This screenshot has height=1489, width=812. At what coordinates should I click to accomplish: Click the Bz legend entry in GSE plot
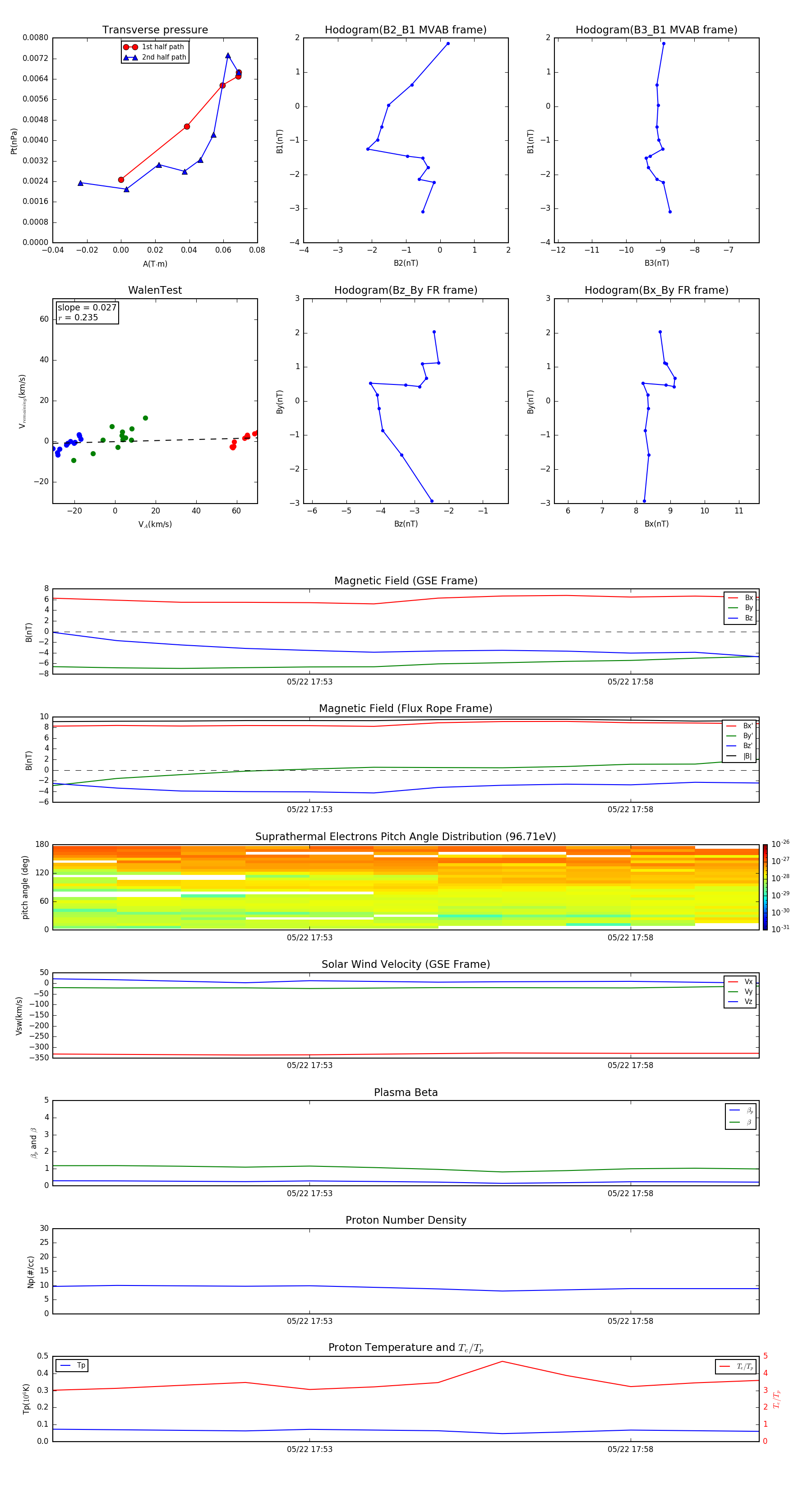point(740,619)
